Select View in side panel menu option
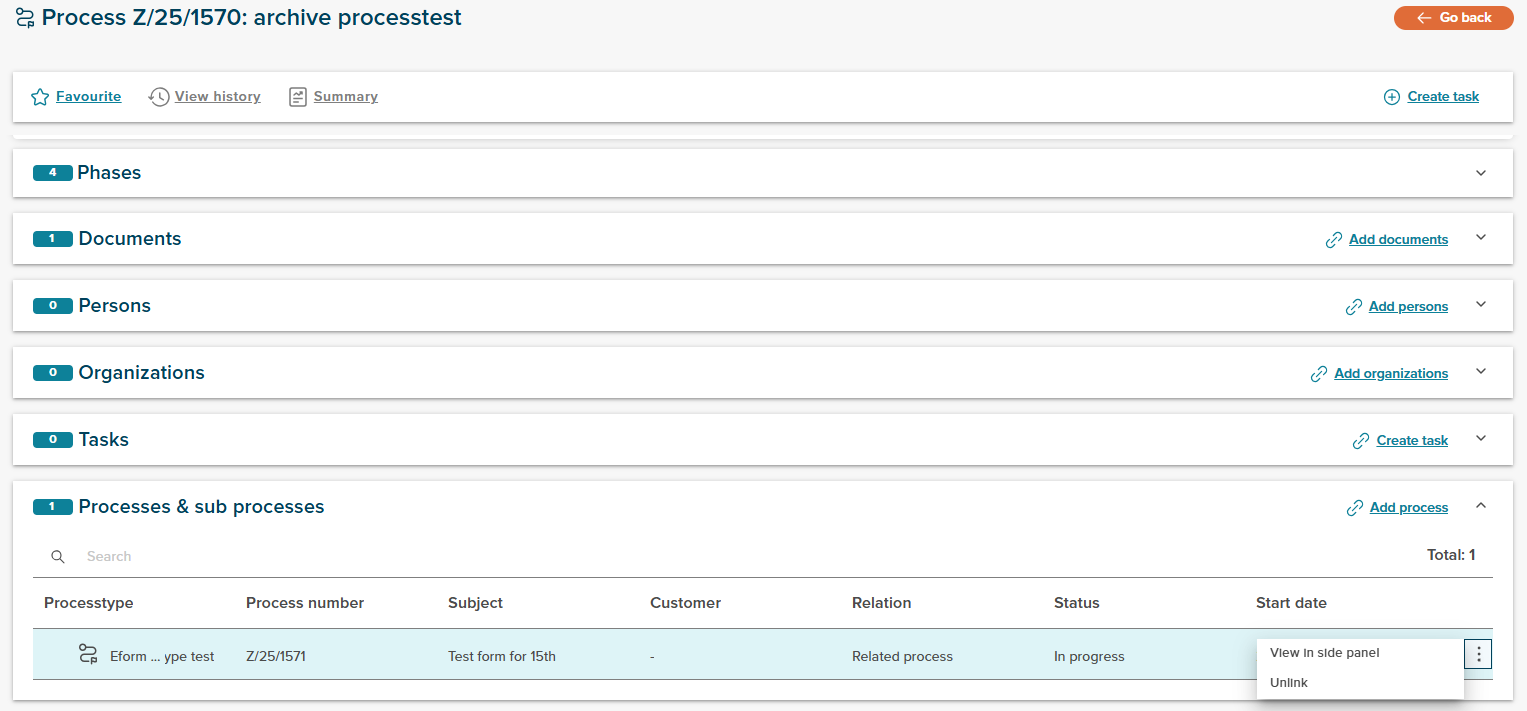Image resolution: width=1527 pixels, height=711 pixels. [1324, 653]
